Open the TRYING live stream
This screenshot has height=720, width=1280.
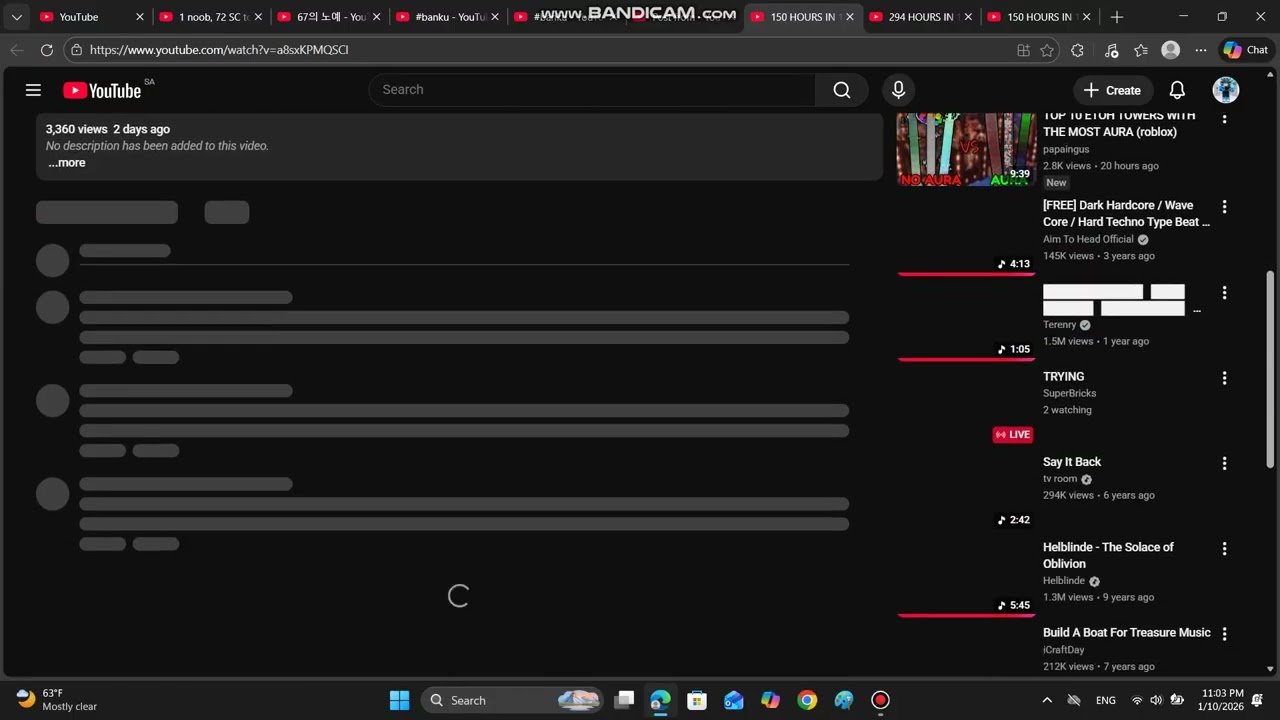[x=1063, y=377]
